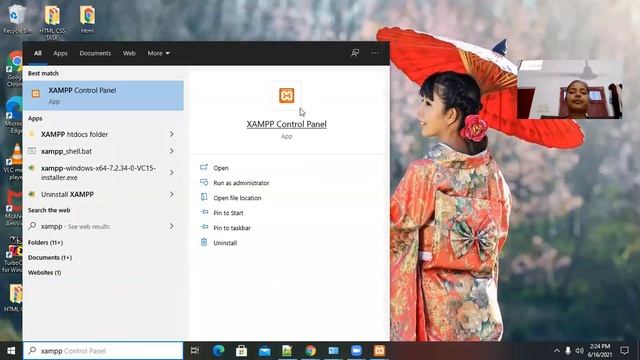Click Uninstall in the action list
The height and width of the screenshot is (360, 640).
click(225, 243)
